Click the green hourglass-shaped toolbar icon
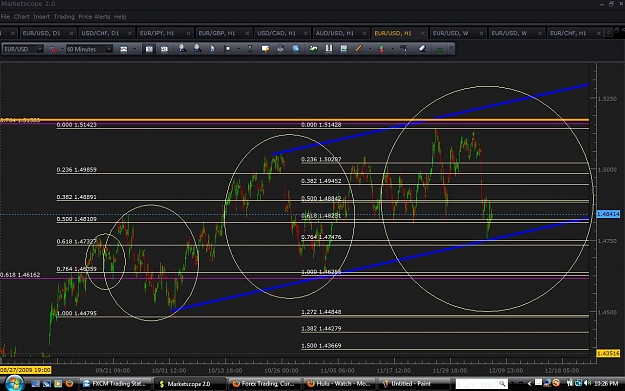 pos(250,49)
